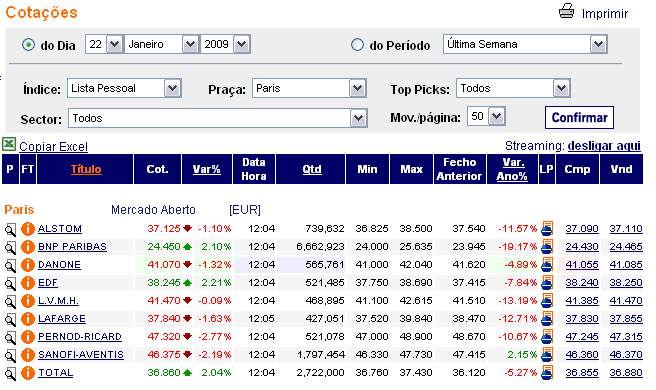Click the Confirmar button
The image size is (656, 390).
point(579,118)
